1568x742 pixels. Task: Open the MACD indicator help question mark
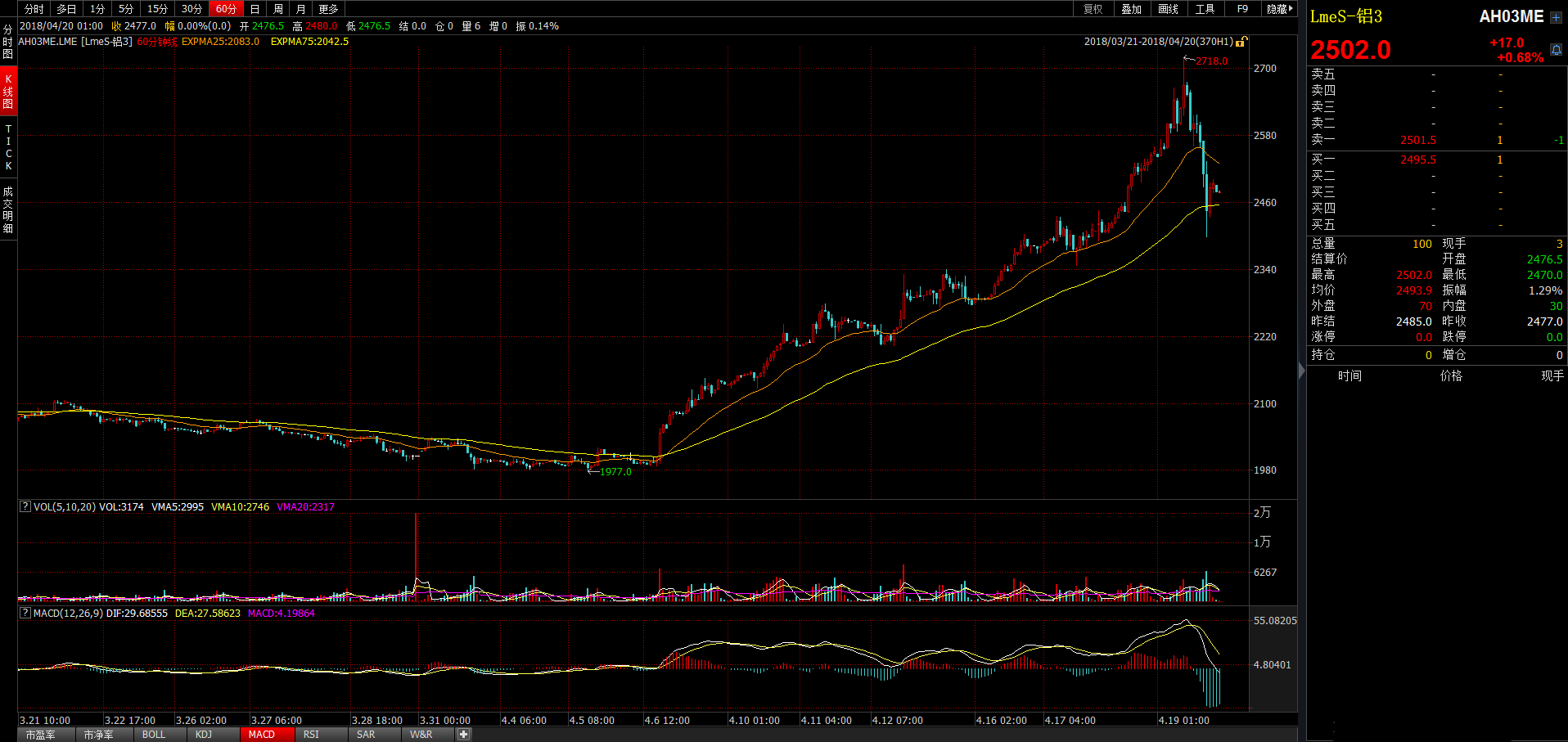pyautogui.click(x=25, y=613)
